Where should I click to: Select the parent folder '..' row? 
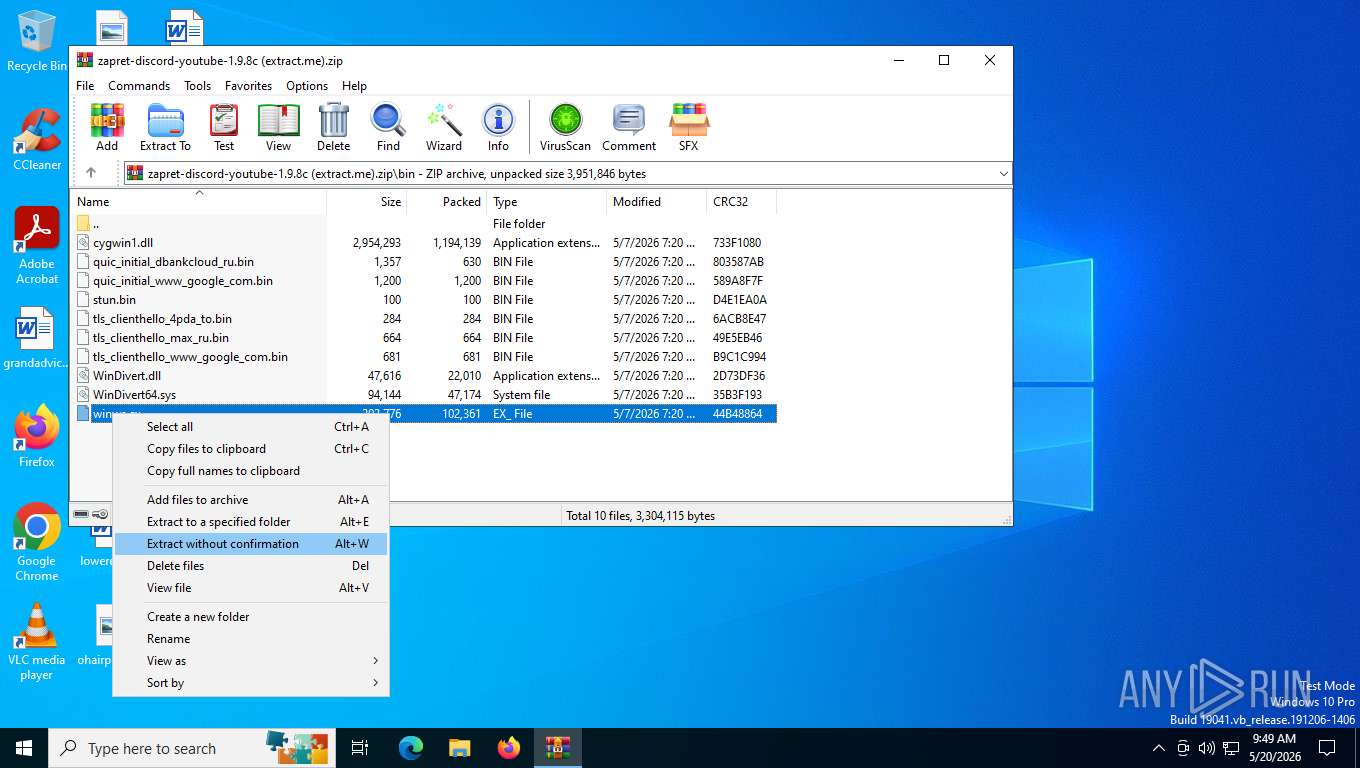[425, 224]
